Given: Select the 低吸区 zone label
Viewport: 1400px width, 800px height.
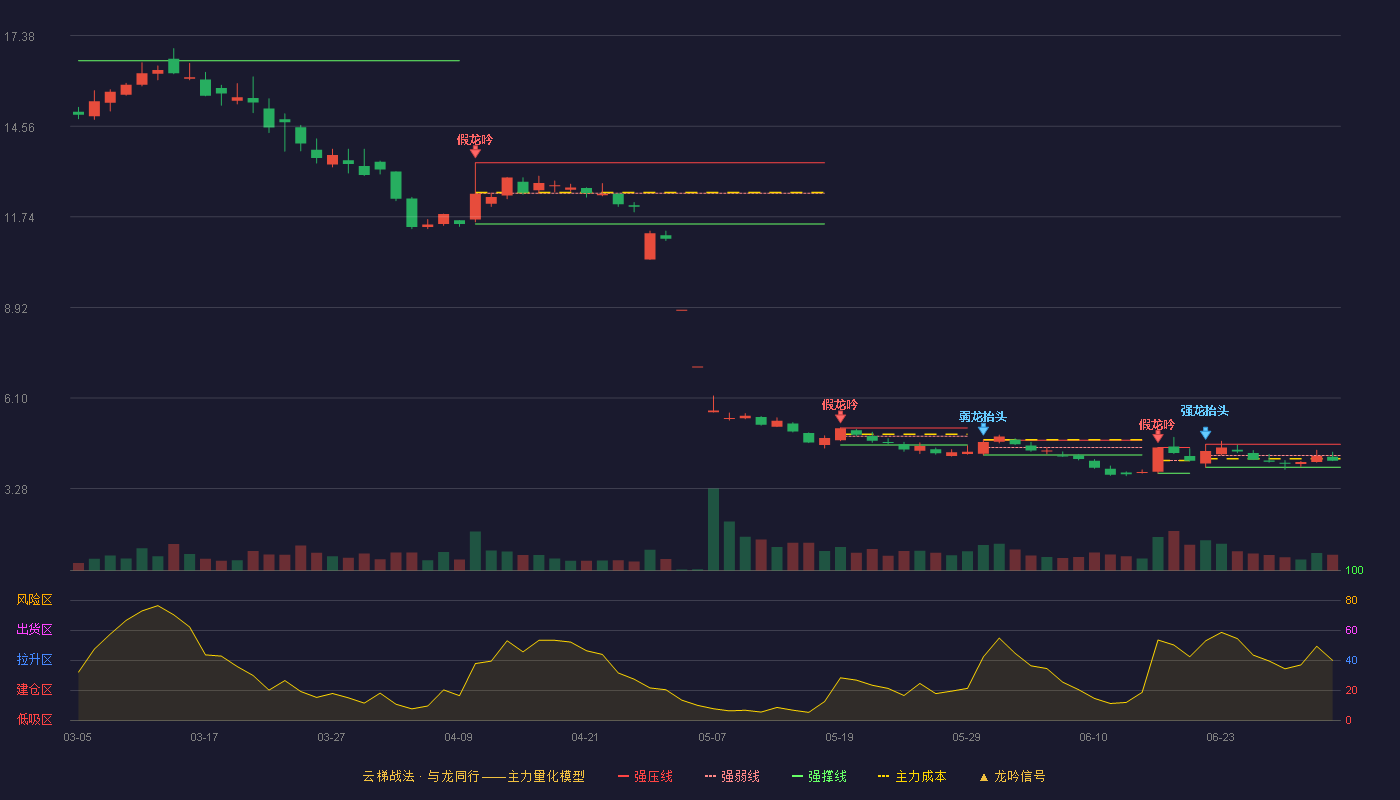Looking at the screenshot, I should coord(34,719).
